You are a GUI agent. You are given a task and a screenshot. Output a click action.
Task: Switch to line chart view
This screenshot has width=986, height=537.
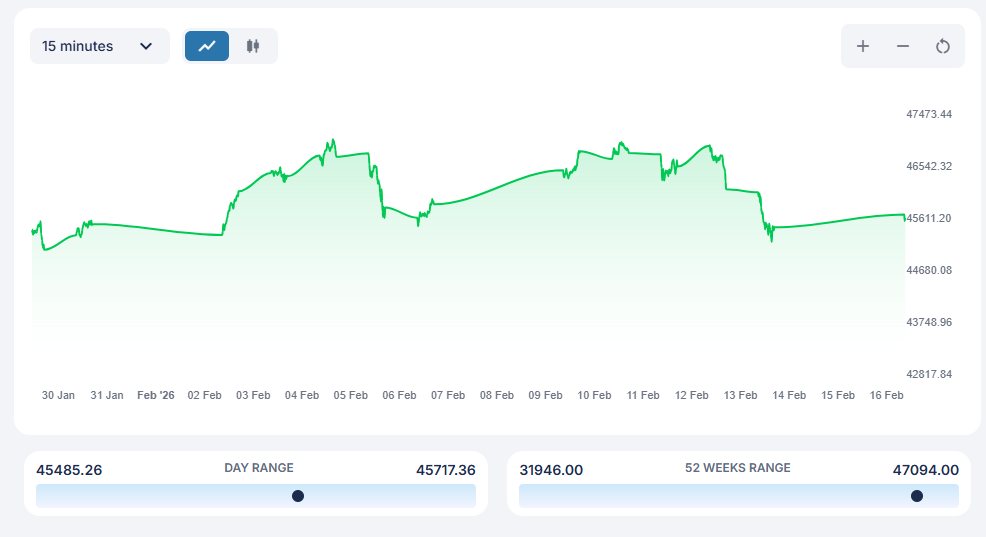point(207,46)
